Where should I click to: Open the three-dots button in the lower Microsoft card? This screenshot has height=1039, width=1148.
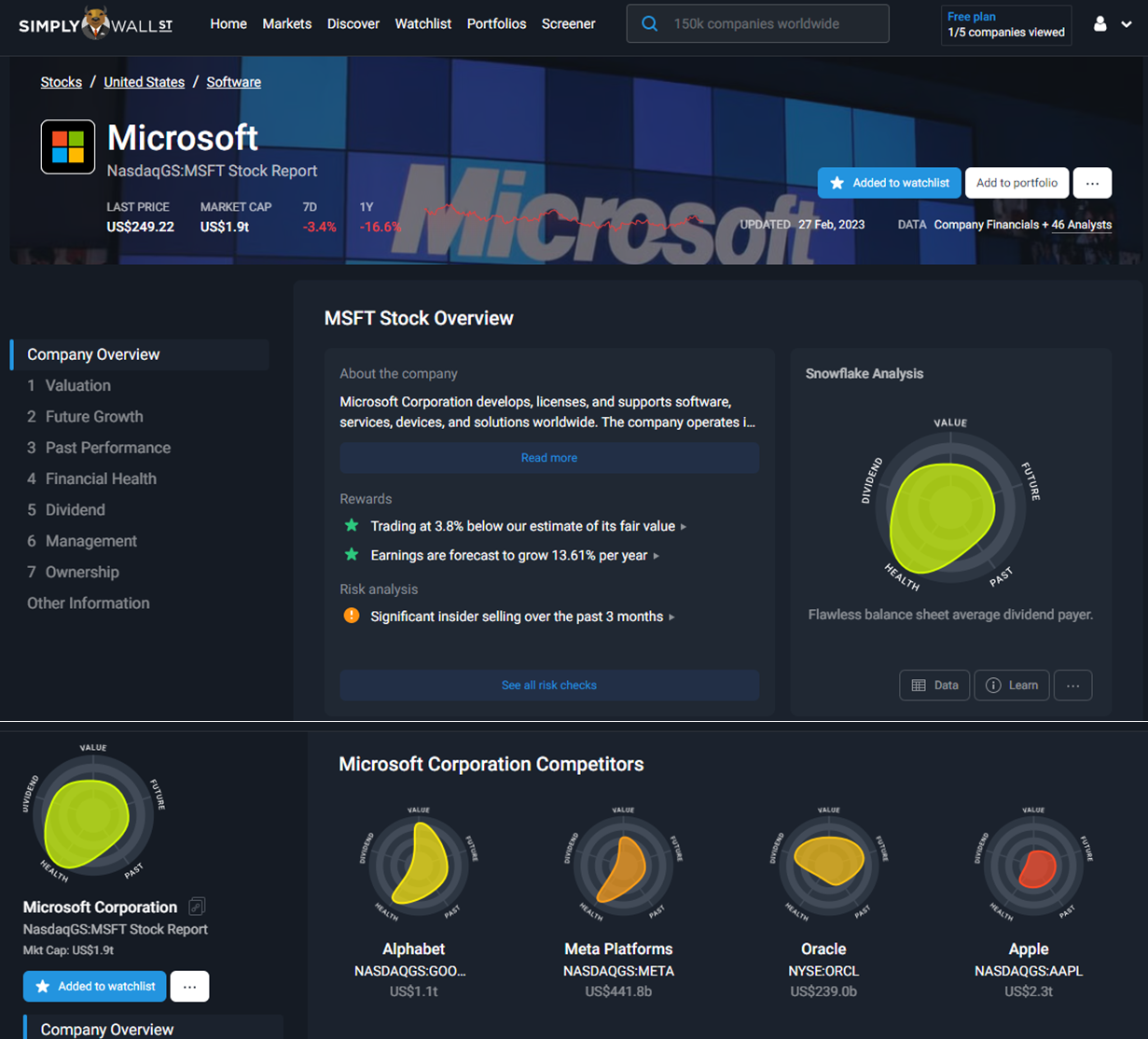tap(190, 986)
